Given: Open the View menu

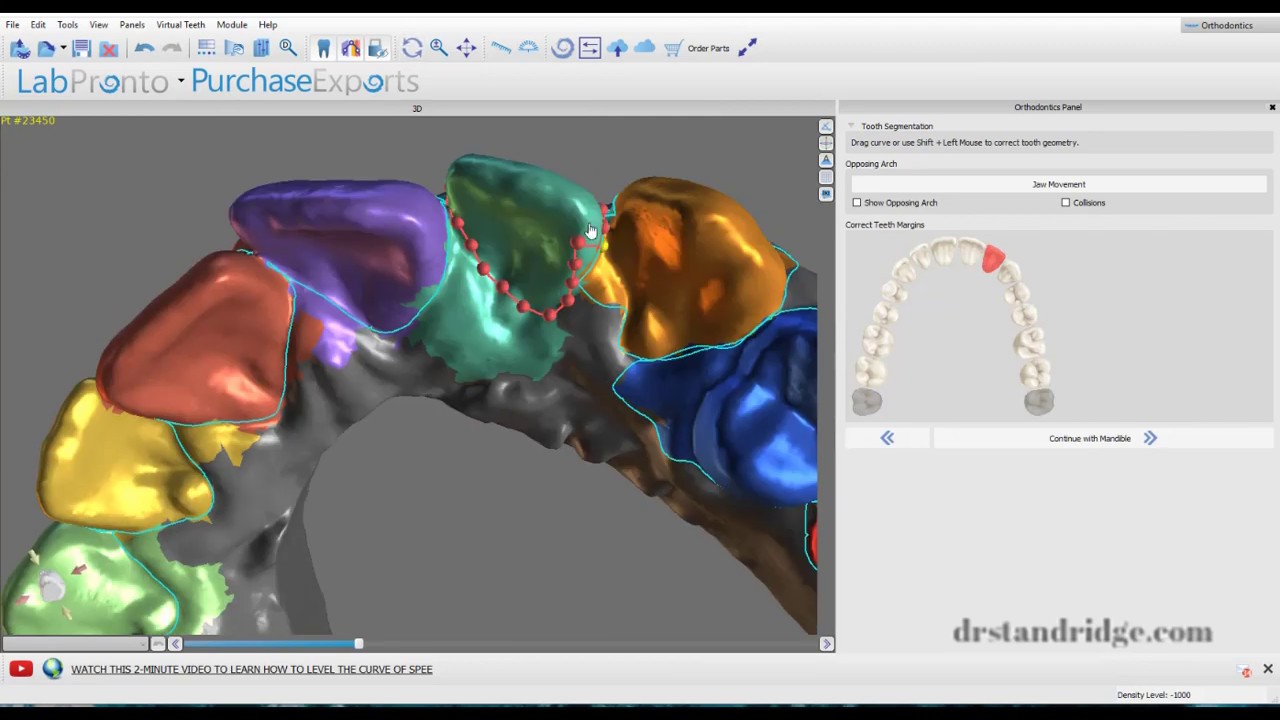Looking at the screenshot, I should coord(99,24).
